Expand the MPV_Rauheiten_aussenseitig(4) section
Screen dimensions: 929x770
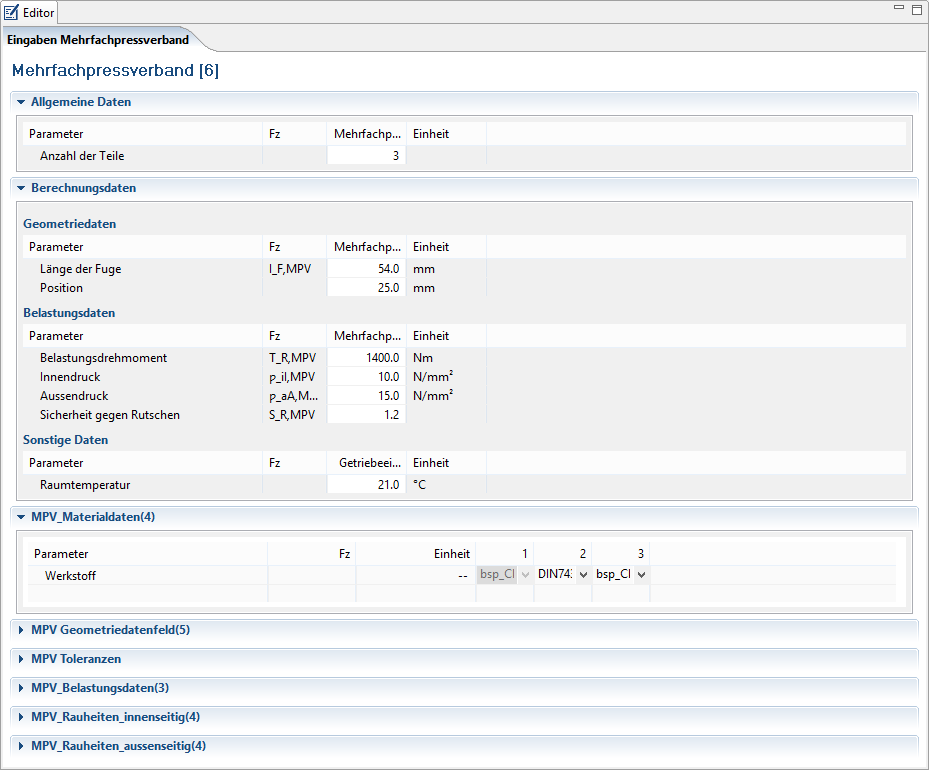click(x=21, y=746)
